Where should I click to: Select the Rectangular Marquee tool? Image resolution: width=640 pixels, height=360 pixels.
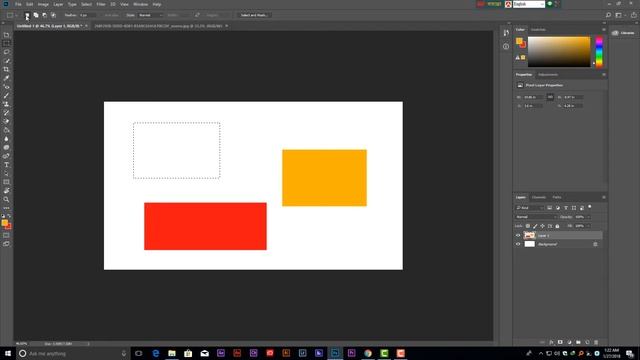point(6,43)
